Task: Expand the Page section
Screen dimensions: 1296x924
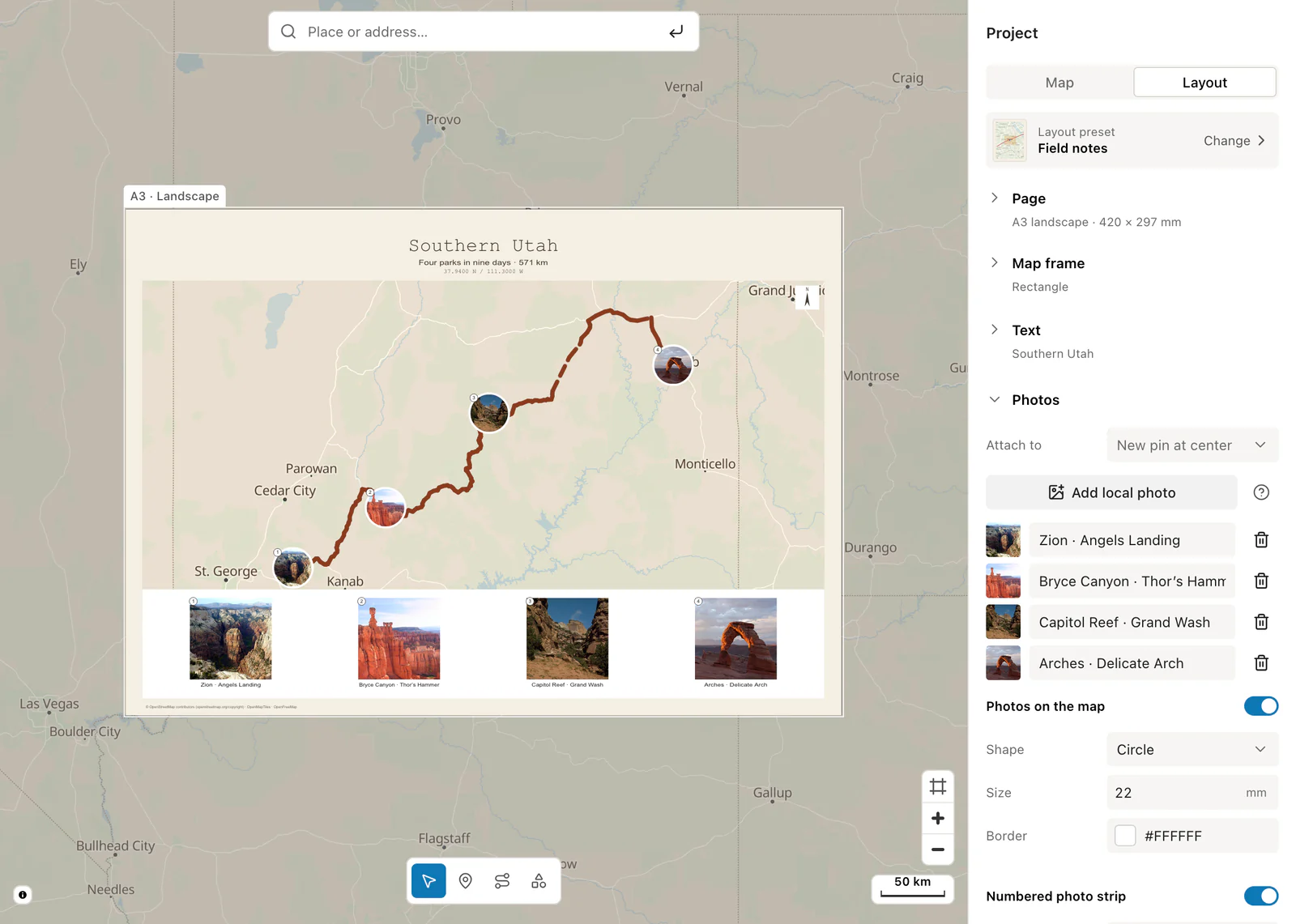Action: (995, 198)
